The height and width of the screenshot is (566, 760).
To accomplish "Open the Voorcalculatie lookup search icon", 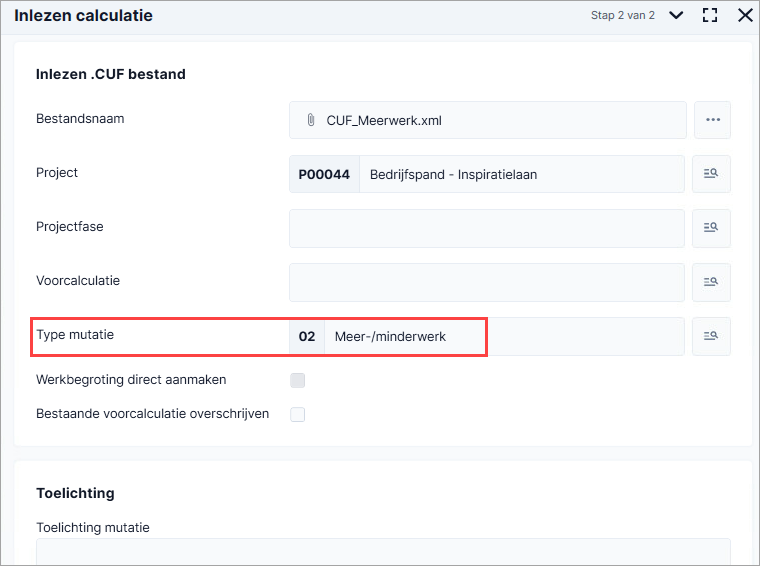I will pyautogui.click(x=711, y=282).
